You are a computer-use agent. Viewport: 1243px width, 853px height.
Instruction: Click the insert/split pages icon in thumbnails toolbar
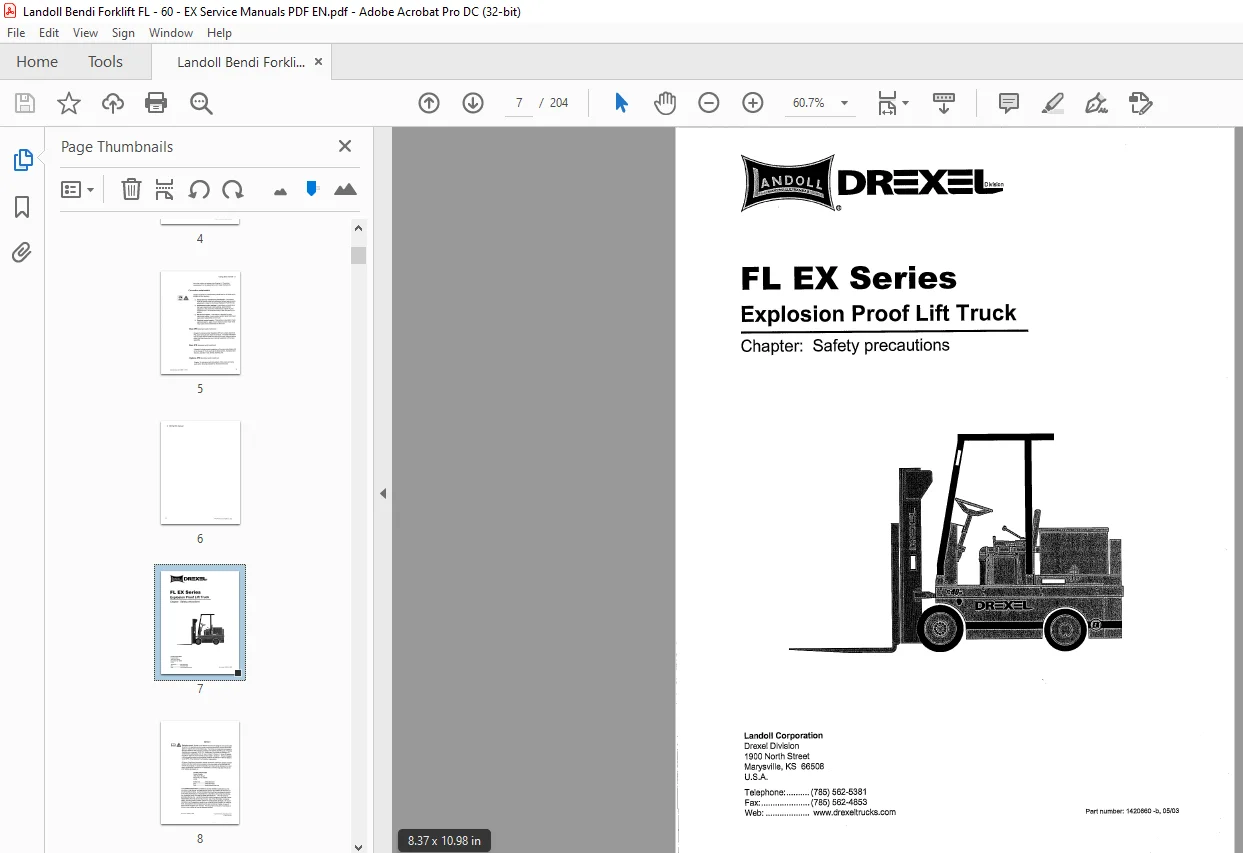pos(165,189)
